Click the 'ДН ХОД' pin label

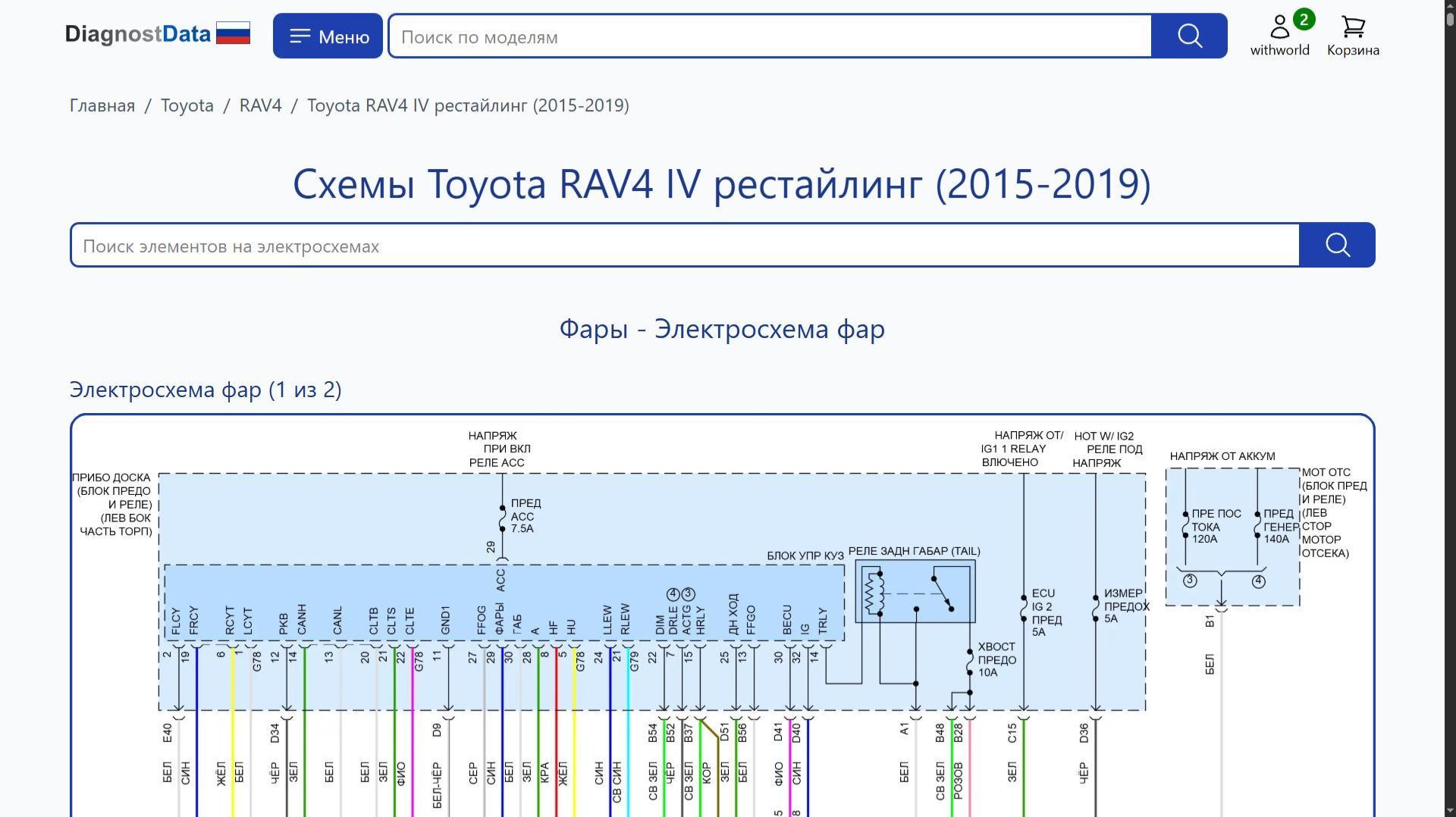click(x=733, y=614)
